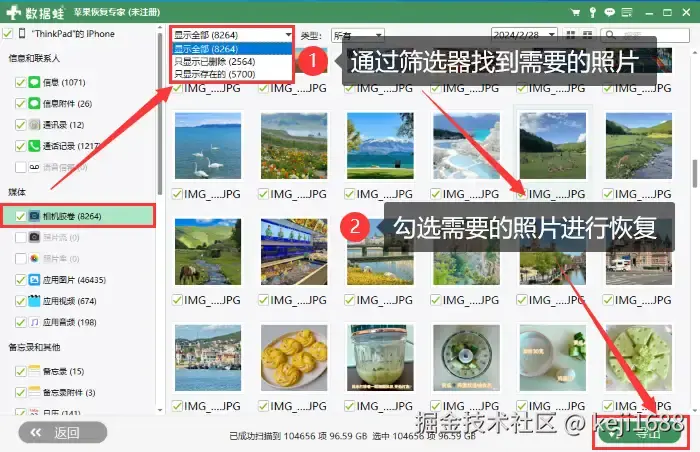This screenshot has width=700, height=452.
Task: Click the iPhone device icon
Action: [x=22, y=33]
